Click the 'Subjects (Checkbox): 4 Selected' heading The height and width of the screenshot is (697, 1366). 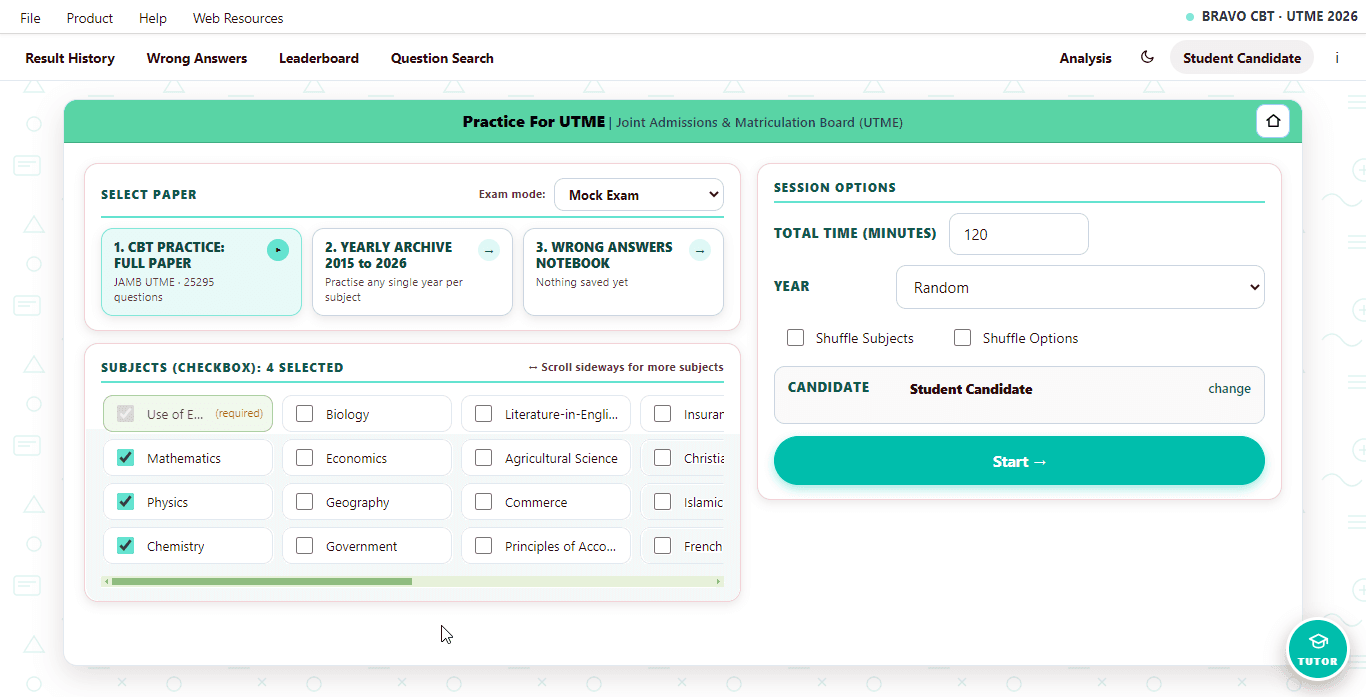point(222,367)
